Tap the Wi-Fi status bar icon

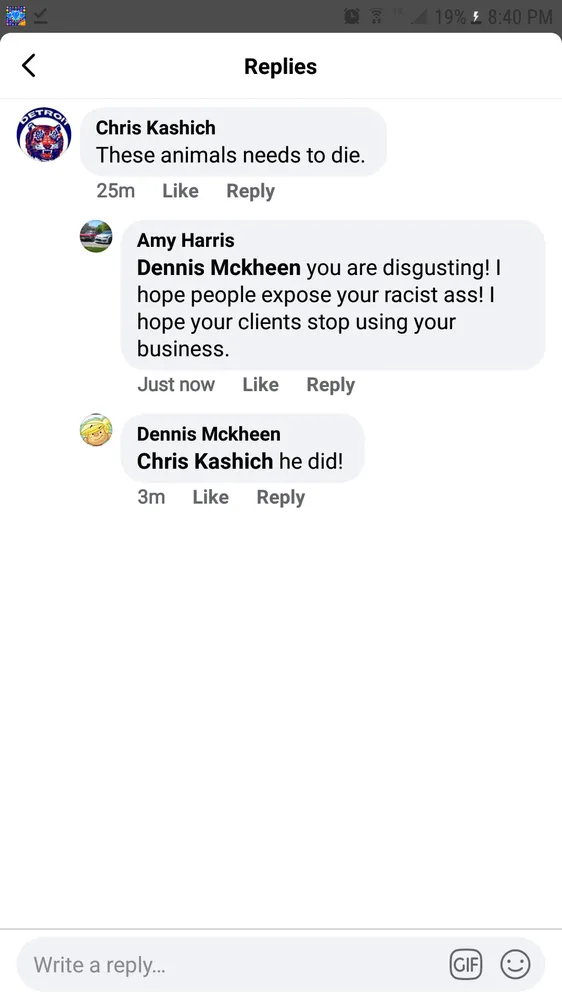pyautogui.click(x=376, y=16)
